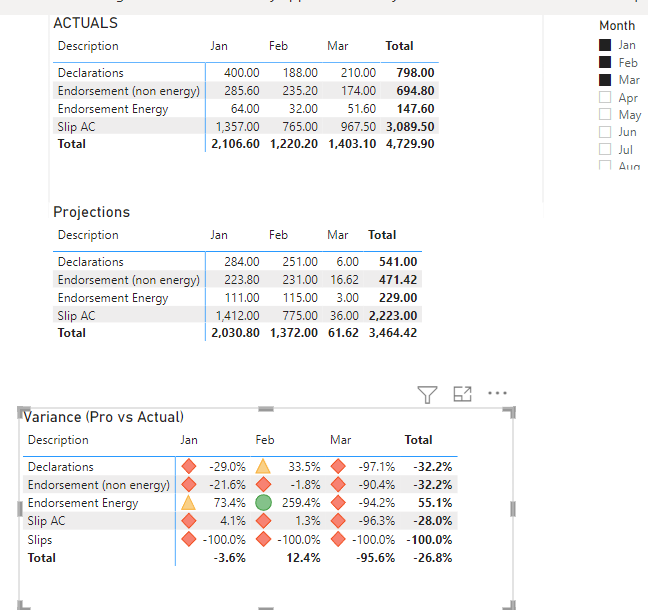Click Variance Endorsement Energy Feb value 259.4%
648x610 pixels.
[x=301, y=503]
